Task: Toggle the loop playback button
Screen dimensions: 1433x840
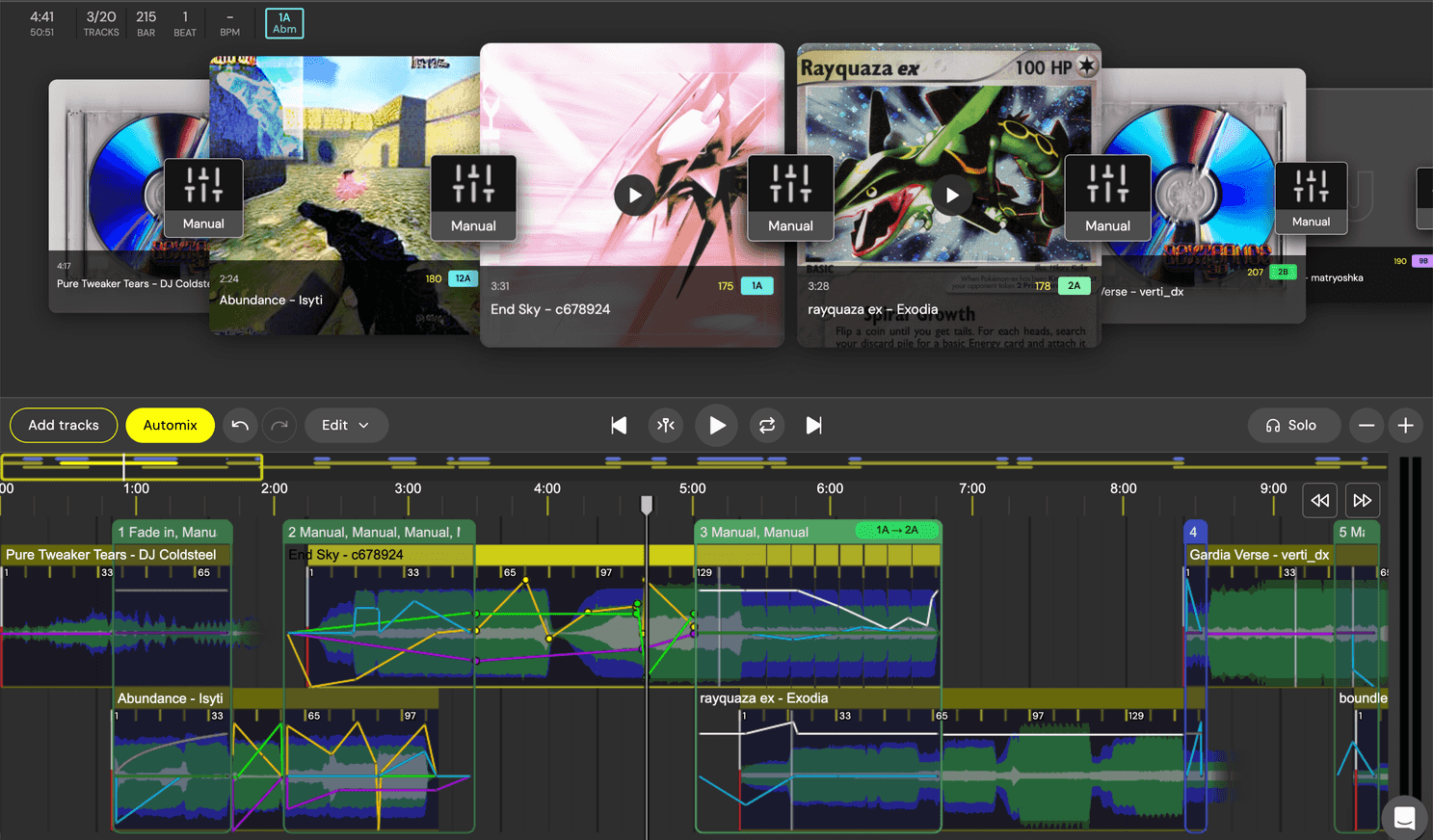Action: pos(767,425)
